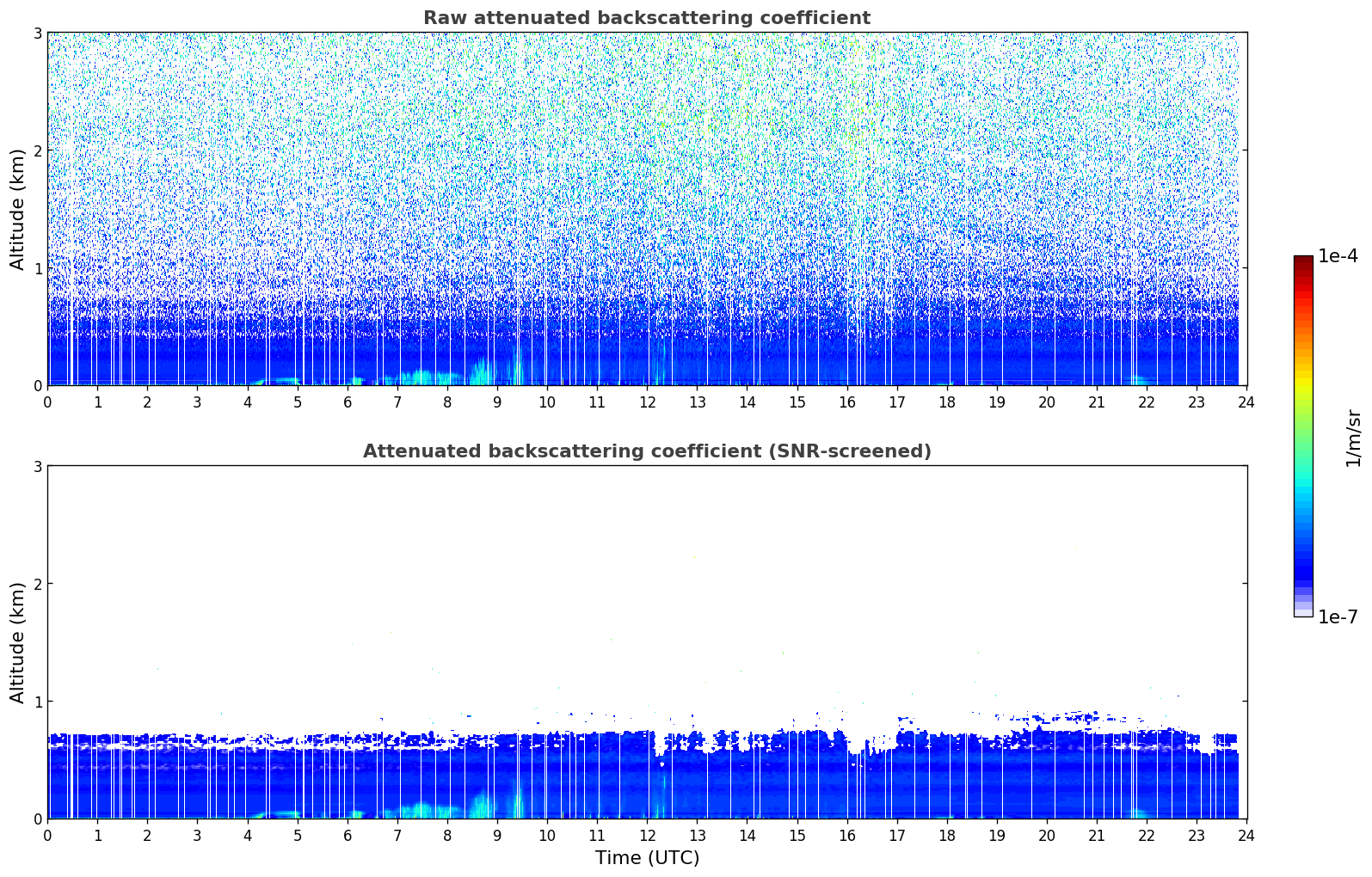The image size is (1372, 877).
Task: Click the hour 12 tick on the bottom plot
Action: click(647, 836)
